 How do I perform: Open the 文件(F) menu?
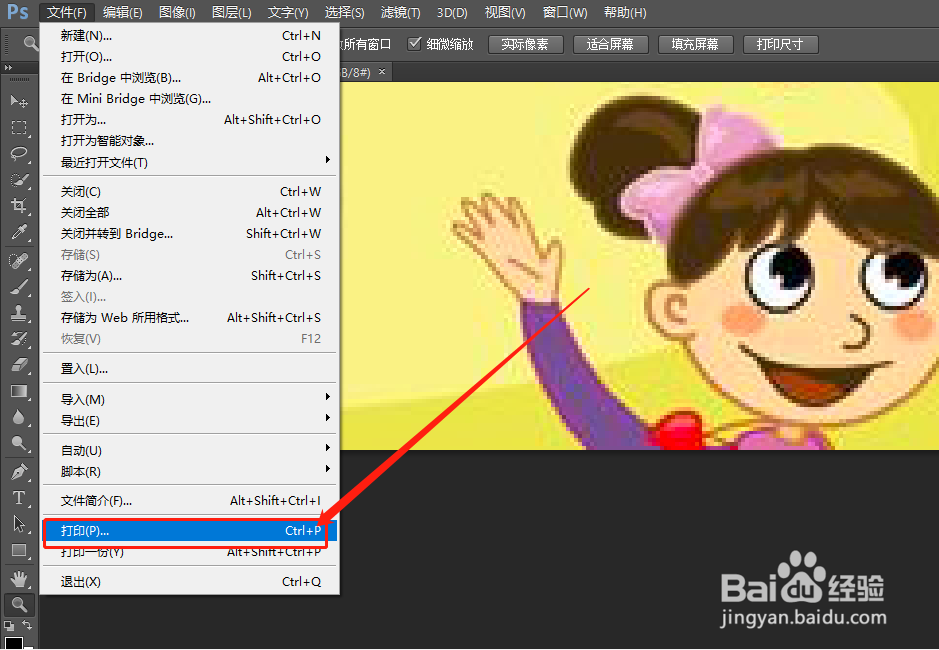click(x=66, y=12)
